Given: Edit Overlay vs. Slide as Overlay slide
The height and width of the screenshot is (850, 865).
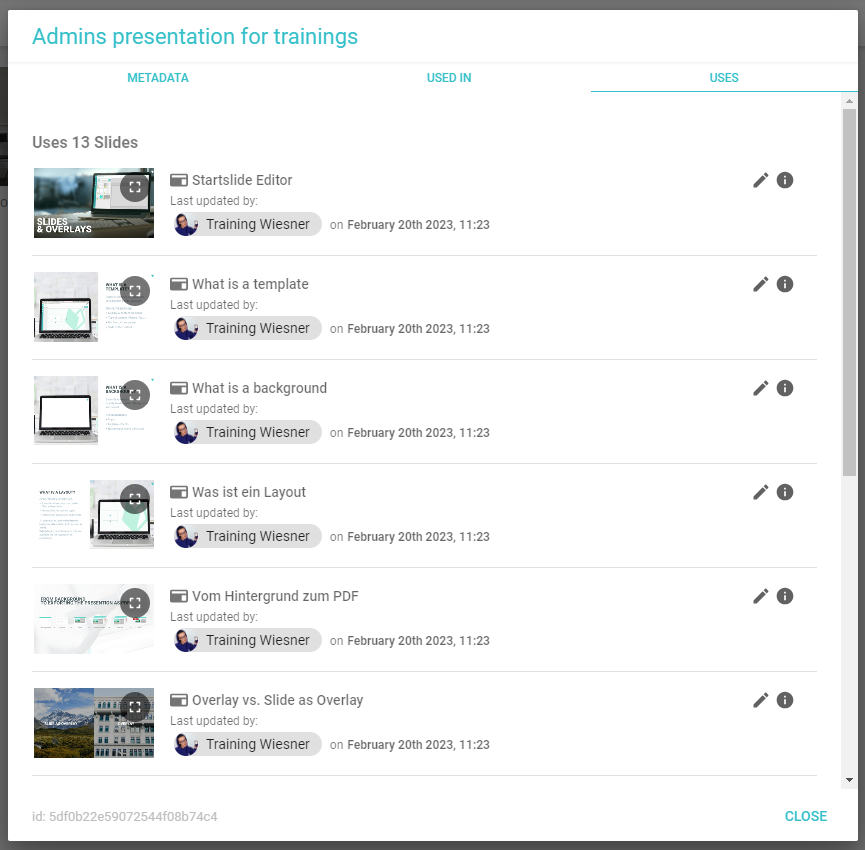Looking at the screenshot, I should click(761, 700).
